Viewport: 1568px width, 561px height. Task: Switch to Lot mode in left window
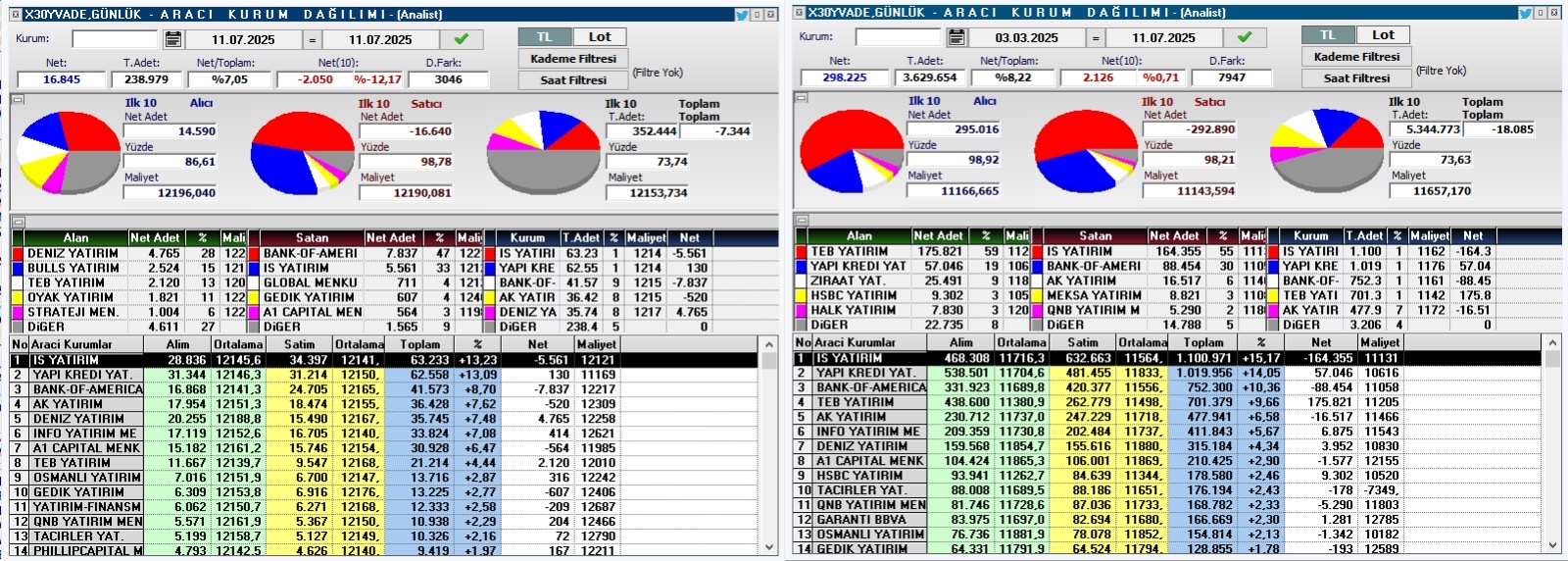click(x=600, y=37)
